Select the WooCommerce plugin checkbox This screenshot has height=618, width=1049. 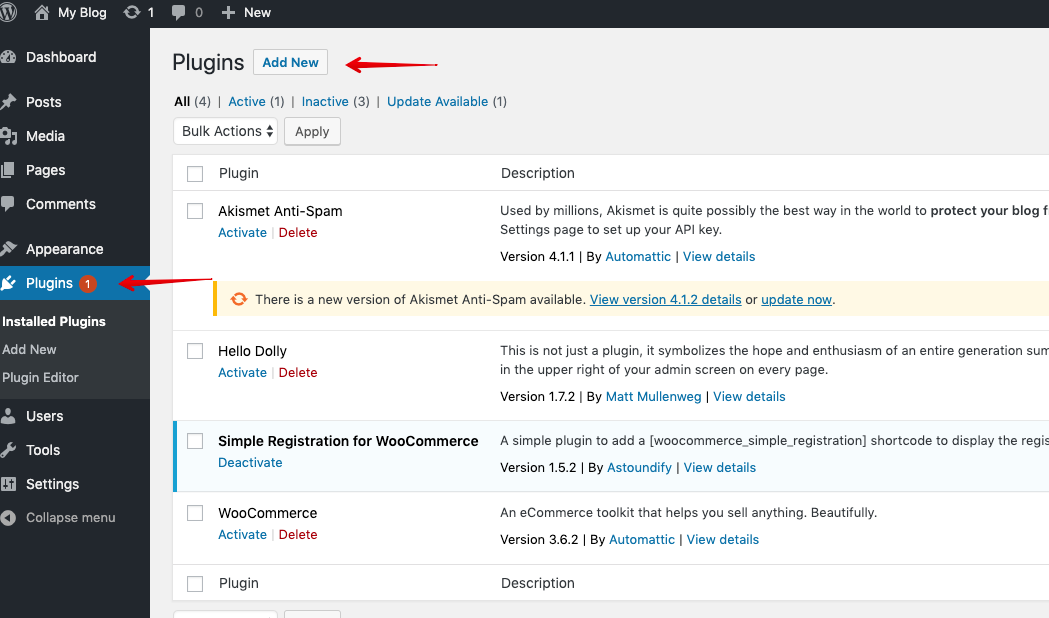point(195,513)
